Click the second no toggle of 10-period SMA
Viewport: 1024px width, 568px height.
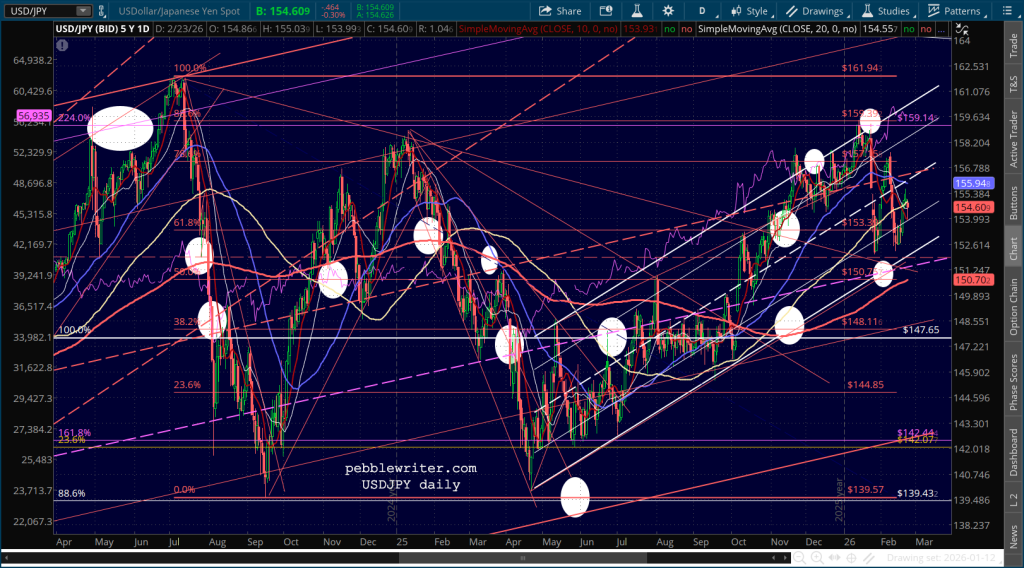pyautogui.click(x=686, y=29)
